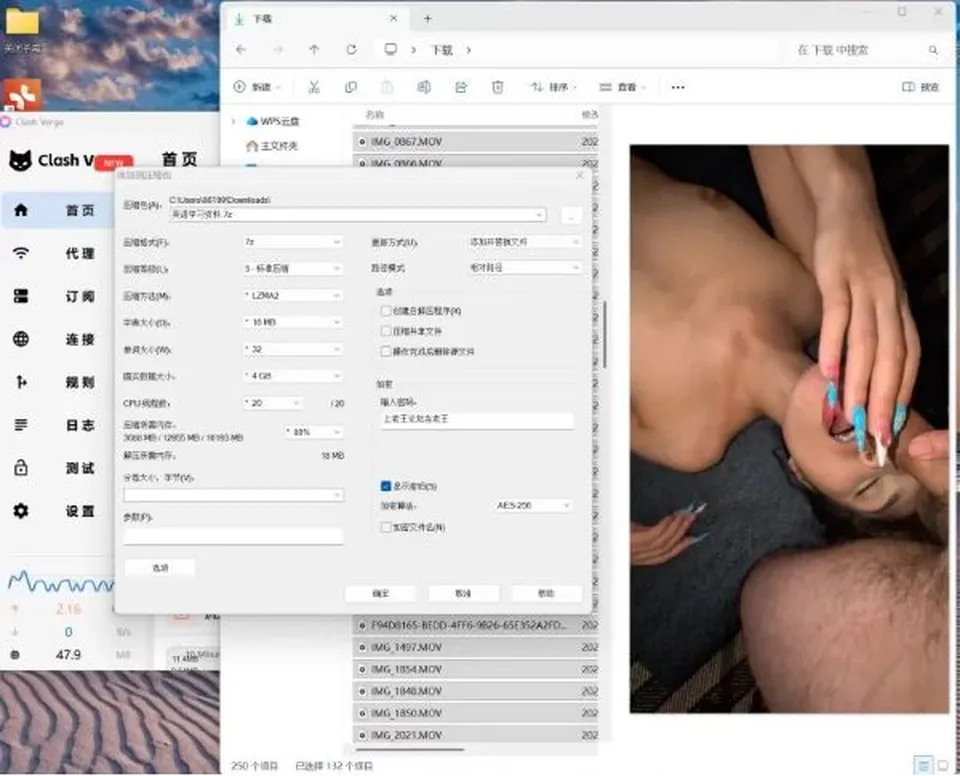Click the Share icon in Explorer toolbar
Viewport: 960px width, 776px height.
[461, 87]
